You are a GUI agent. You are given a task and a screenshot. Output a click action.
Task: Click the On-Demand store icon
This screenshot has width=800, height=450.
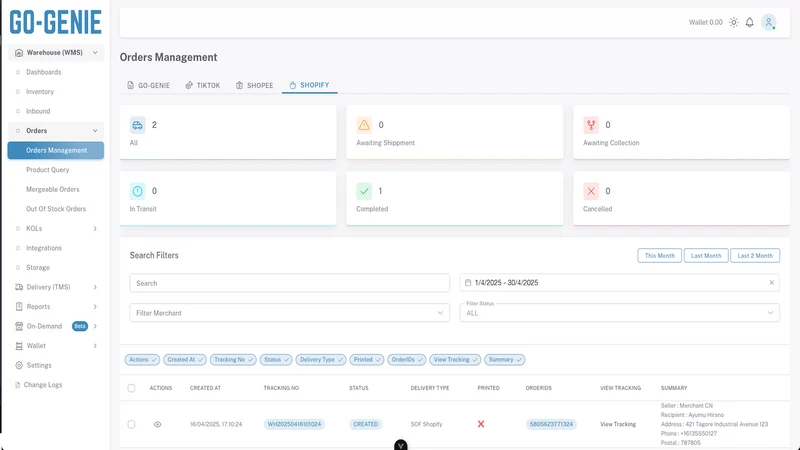coord(19,326)
